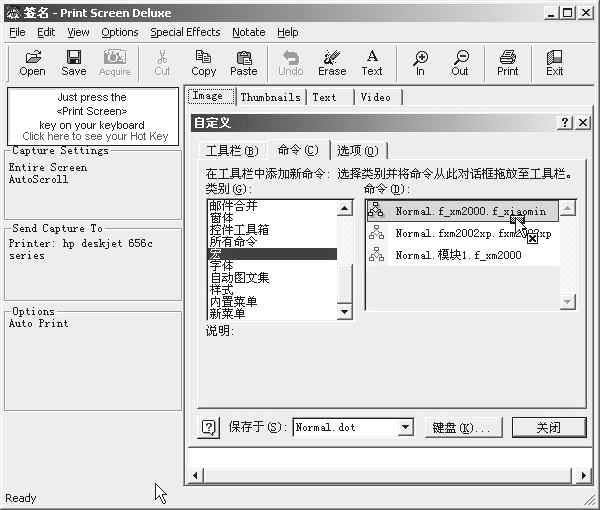Open the Edit menu
This screenshot has width=600, height=510.
(46, 33)
